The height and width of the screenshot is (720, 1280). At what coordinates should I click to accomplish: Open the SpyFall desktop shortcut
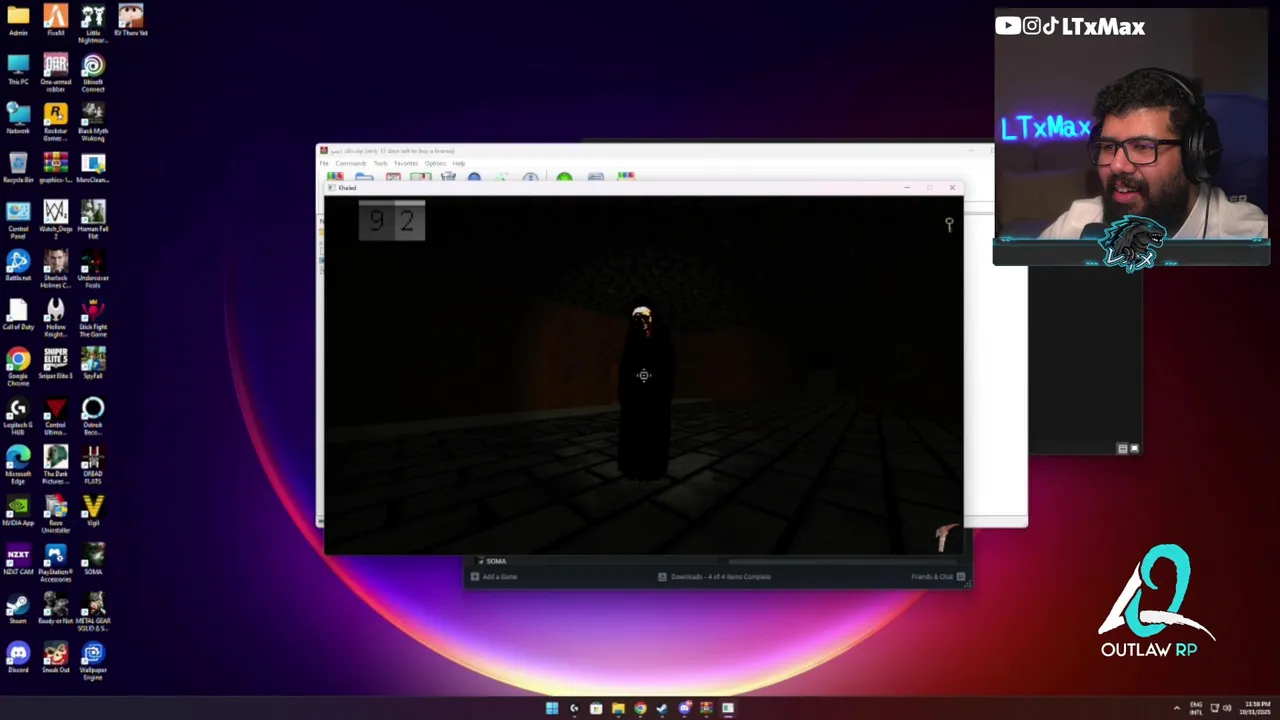tap(93, 363)
